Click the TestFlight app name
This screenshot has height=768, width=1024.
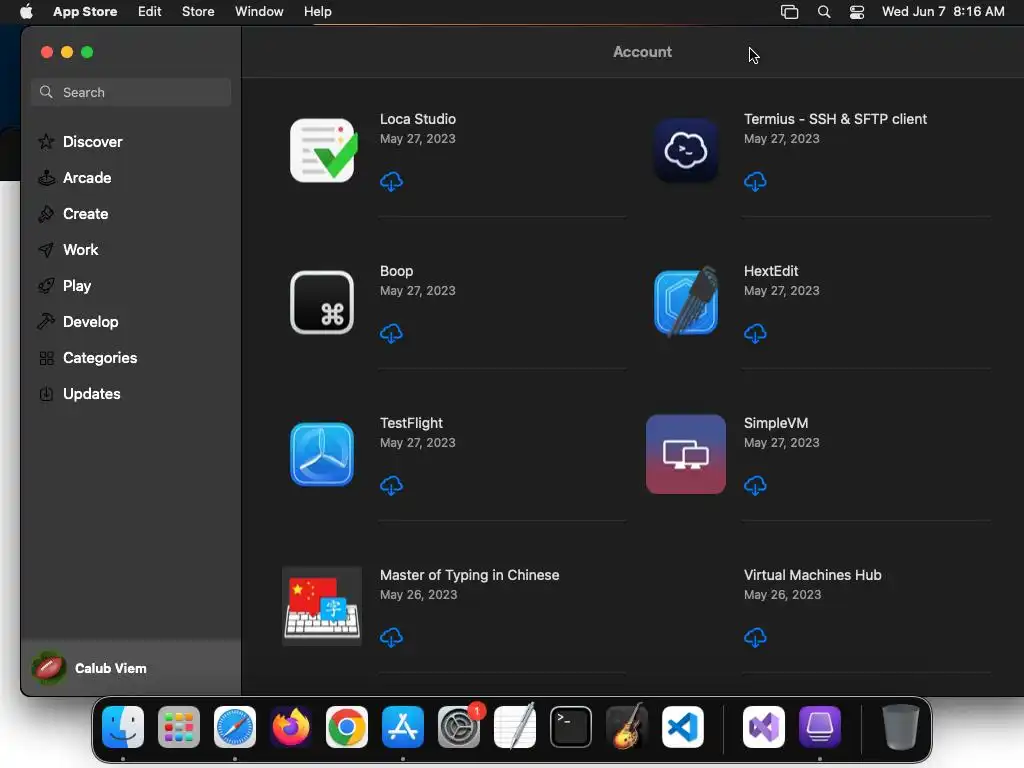pyautogui.click(x=411, y=423)
